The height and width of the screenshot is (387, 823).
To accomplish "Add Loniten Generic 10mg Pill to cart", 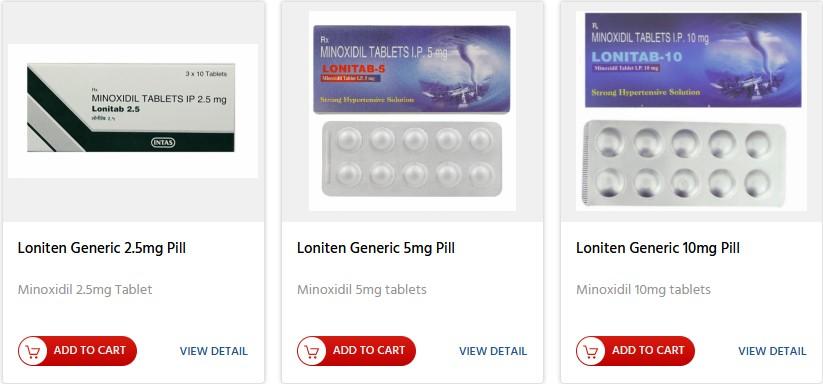I will tap(636, 351).
